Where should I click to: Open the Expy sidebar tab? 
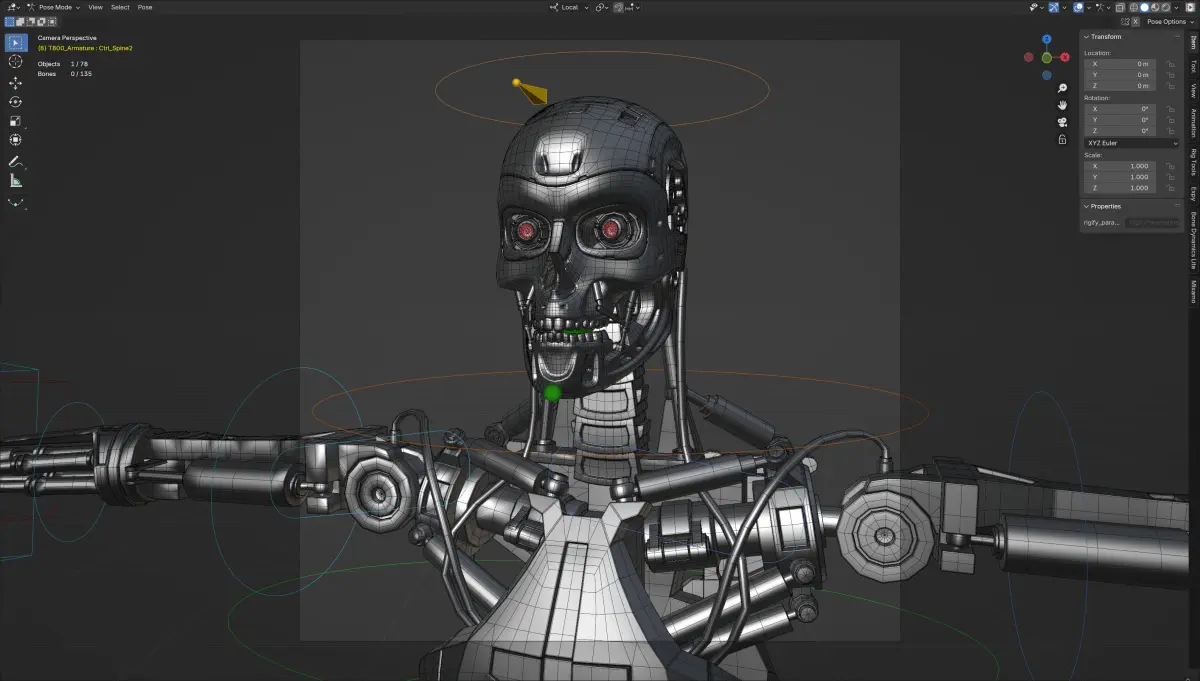(x=1193, y=194)
